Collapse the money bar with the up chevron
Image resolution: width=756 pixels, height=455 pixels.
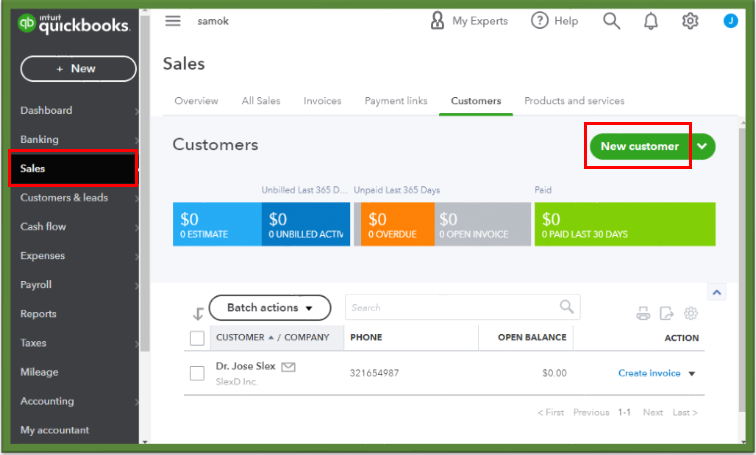[x=717, y=292]
